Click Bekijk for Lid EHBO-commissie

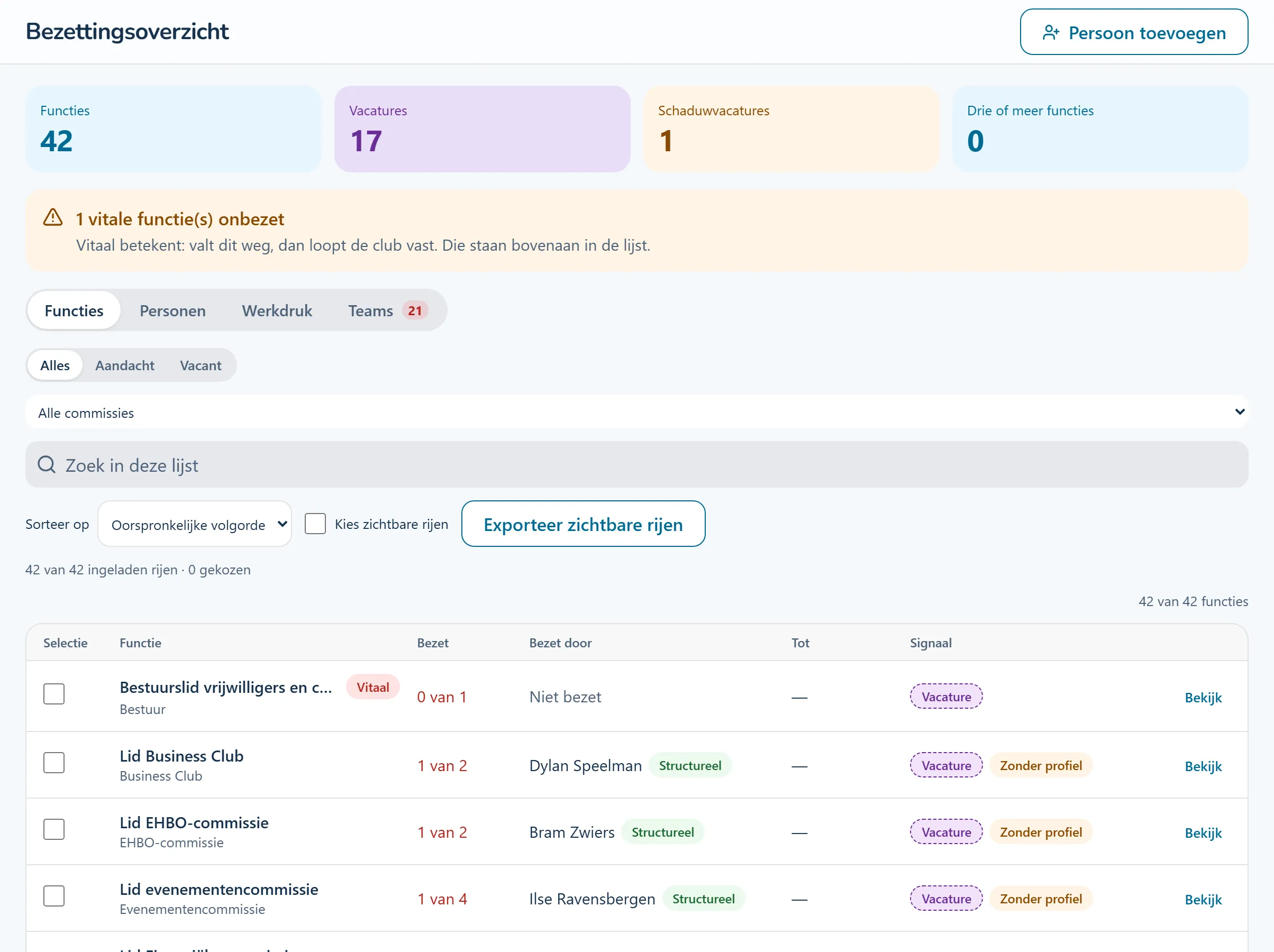pos(1203,833)
